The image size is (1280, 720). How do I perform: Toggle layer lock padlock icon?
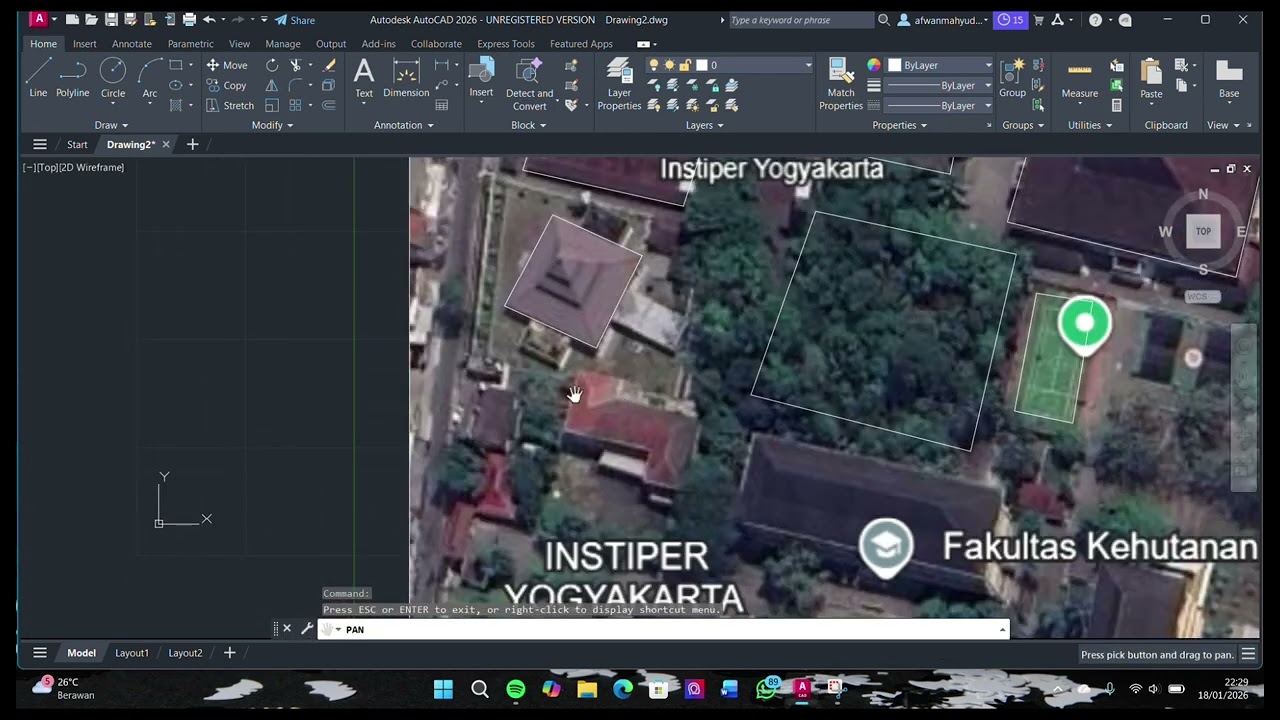(x=684, y=65)
